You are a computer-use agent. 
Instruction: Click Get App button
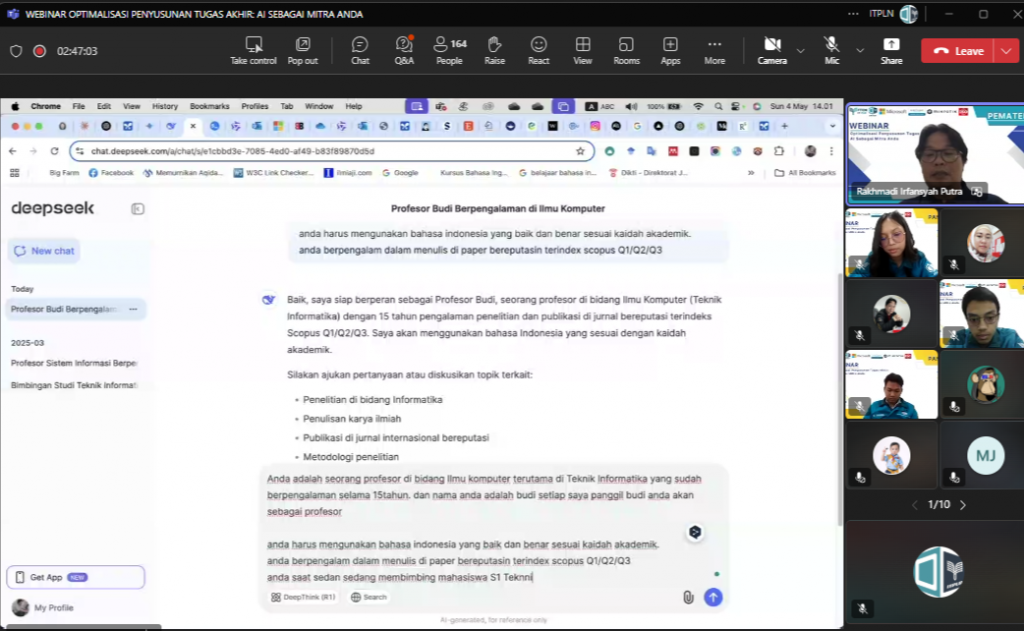[x=76, y=577]
